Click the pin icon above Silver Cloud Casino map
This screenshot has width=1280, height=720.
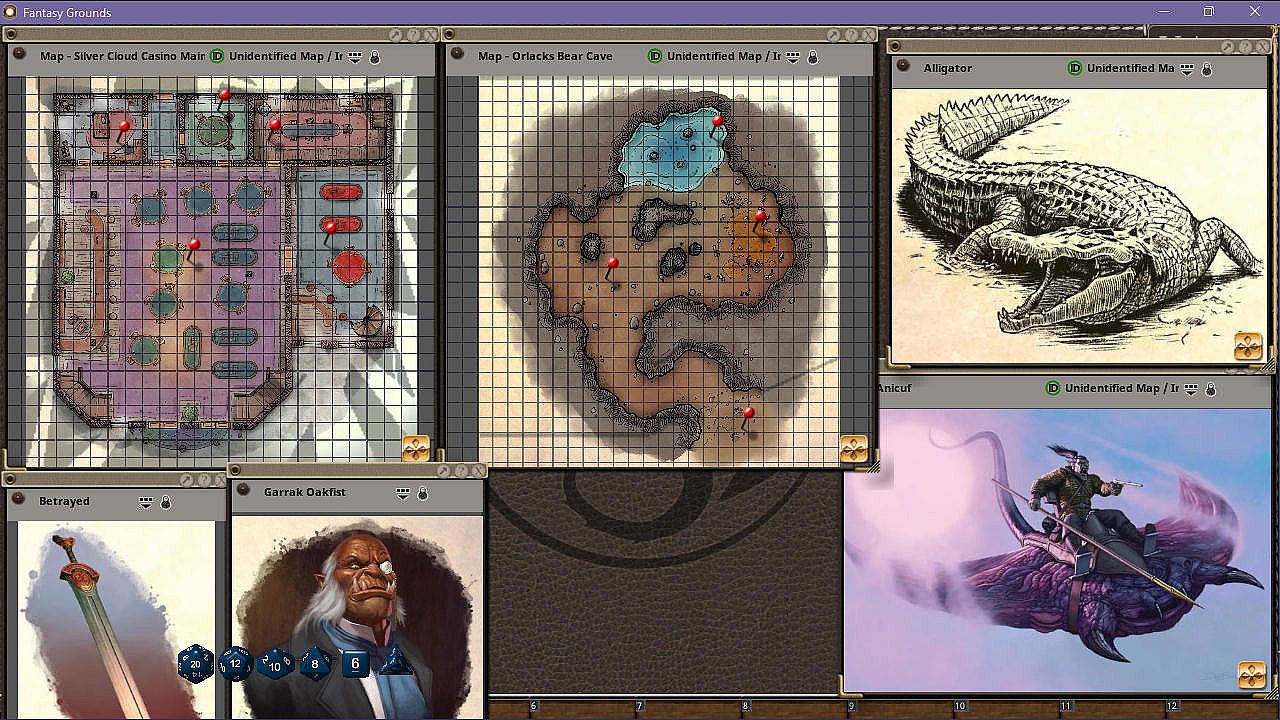396,35
